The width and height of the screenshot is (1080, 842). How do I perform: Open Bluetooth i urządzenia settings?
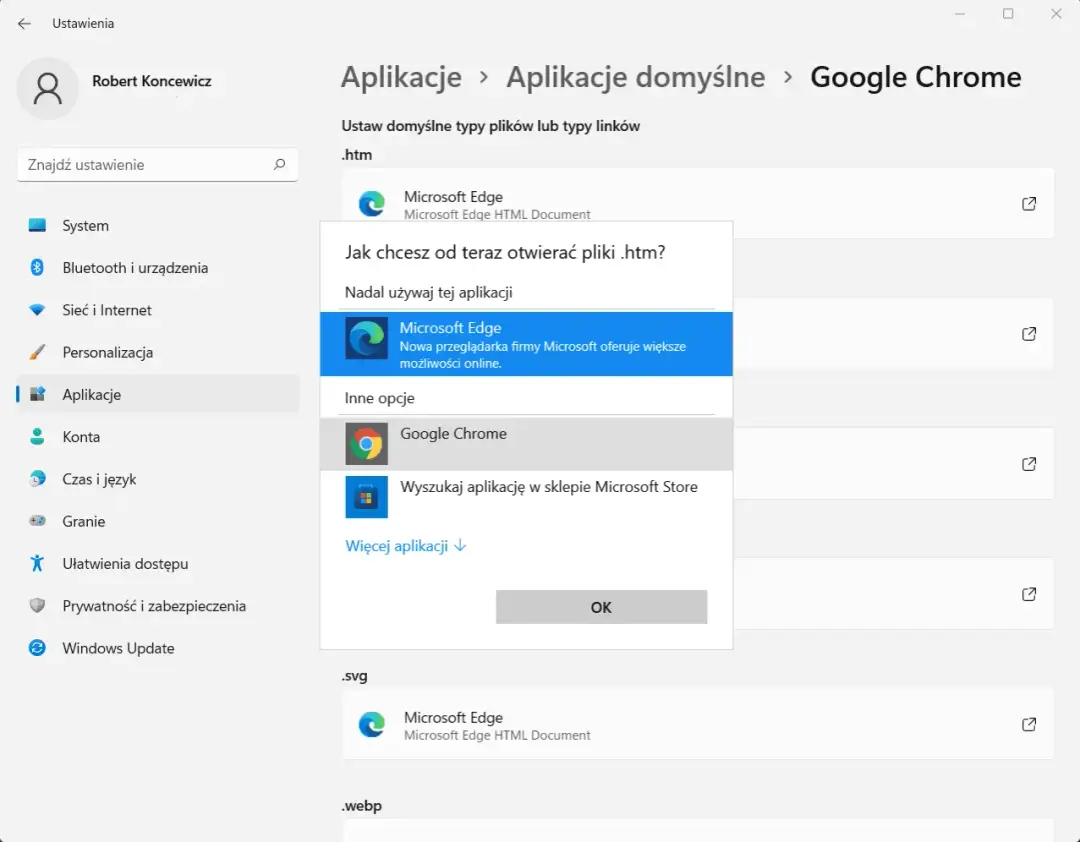(x=135, y=268)
